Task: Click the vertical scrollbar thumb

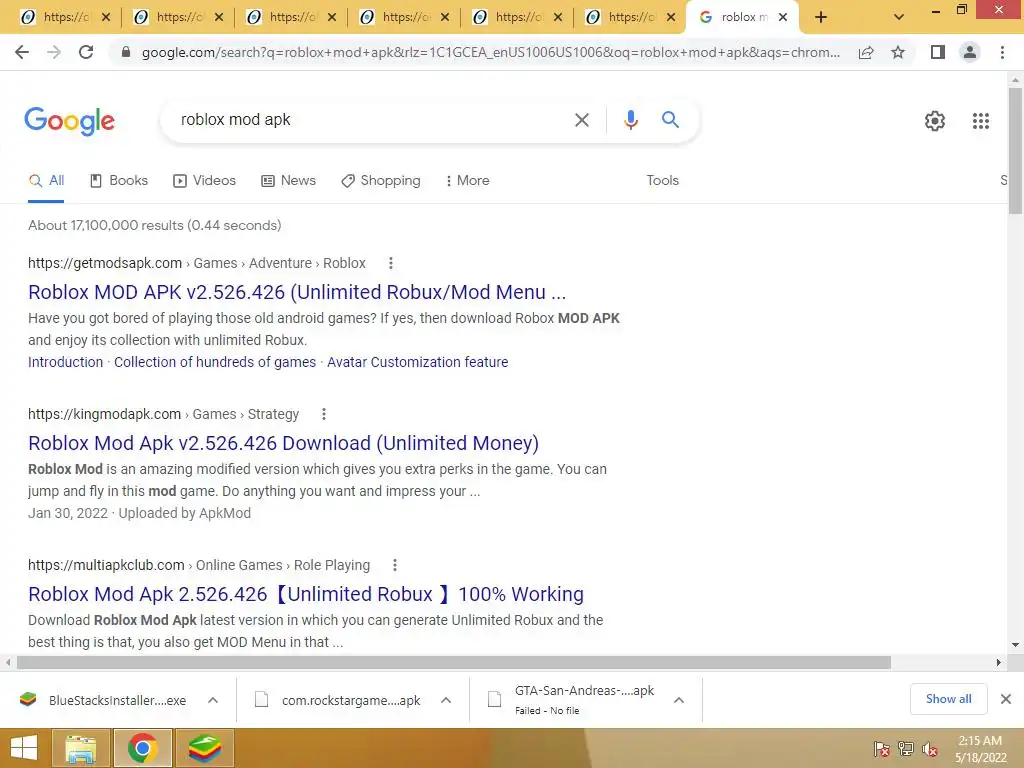Action: click(1015, 150)
